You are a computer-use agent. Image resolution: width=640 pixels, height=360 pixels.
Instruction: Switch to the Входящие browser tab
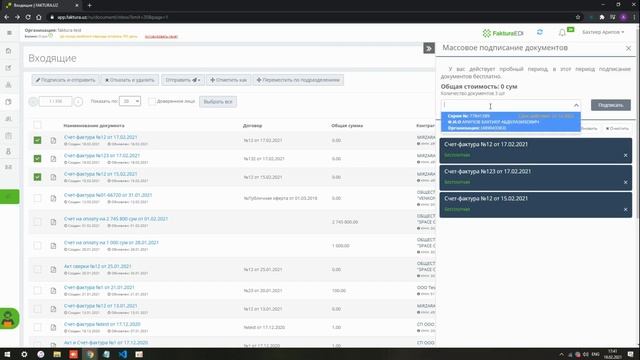(x=41, y=5)
